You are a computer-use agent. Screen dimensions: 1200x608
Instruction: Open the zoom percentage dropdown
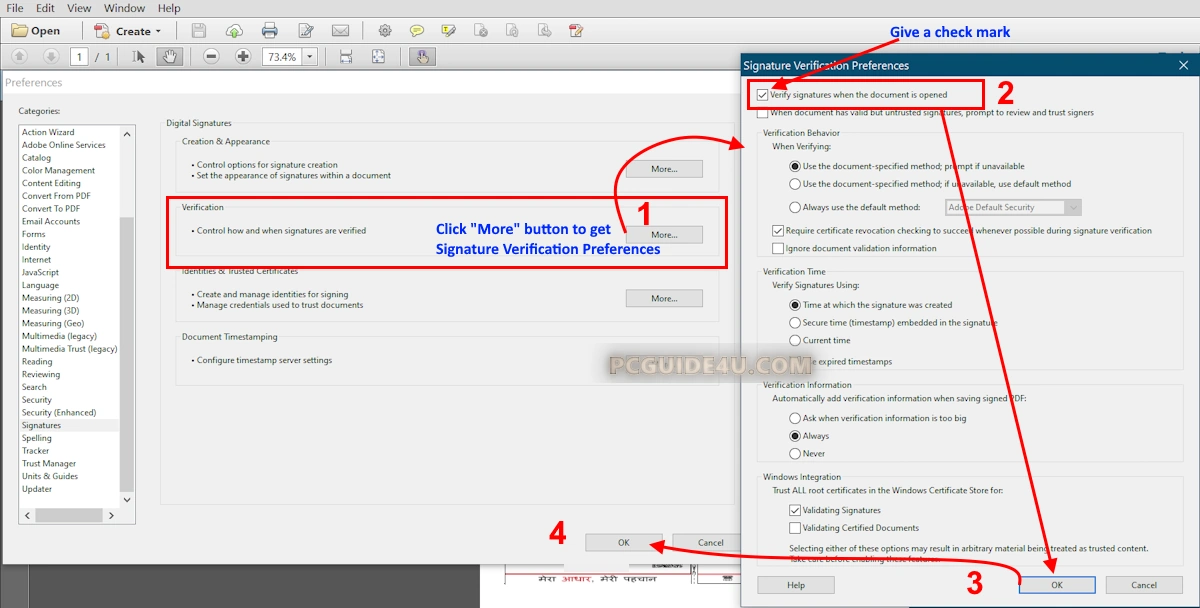tap(309, 57)
